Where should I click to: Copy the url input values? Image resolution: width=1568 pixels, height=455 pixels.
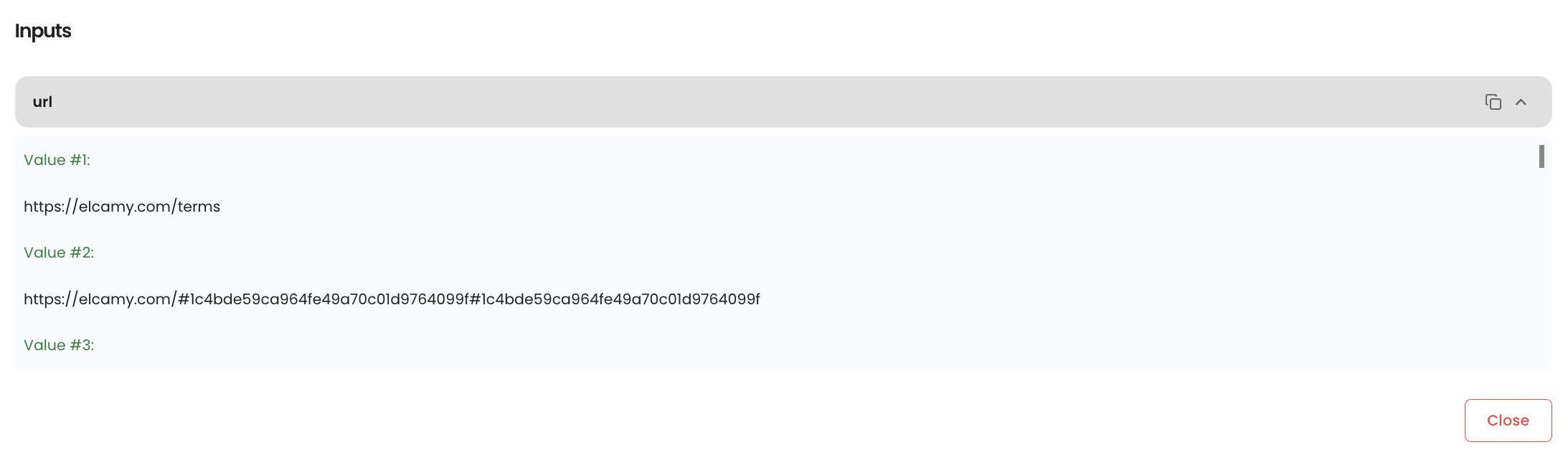tap(1493, 102)
